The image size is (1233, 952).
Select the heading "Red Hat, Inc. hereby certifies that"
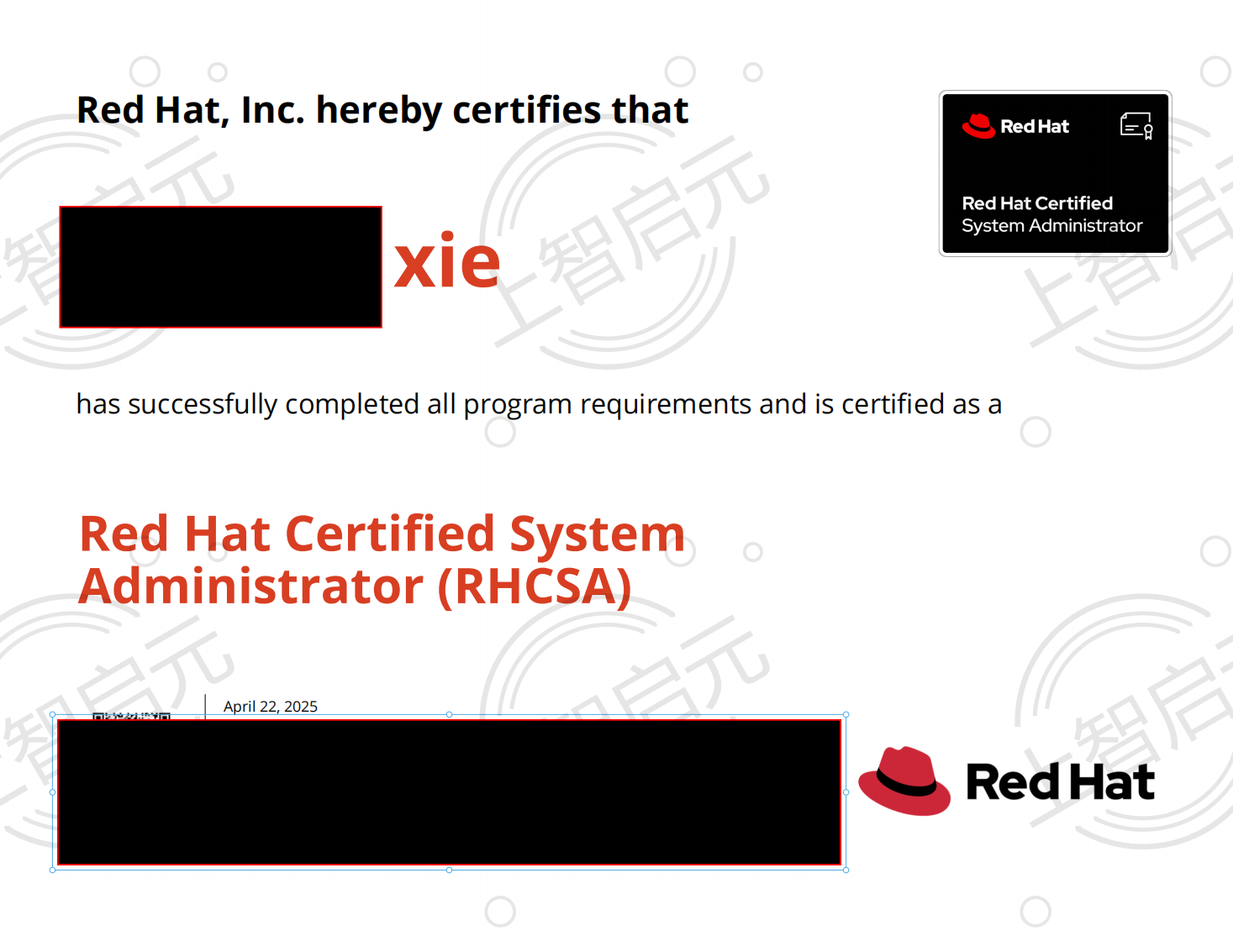382,110
